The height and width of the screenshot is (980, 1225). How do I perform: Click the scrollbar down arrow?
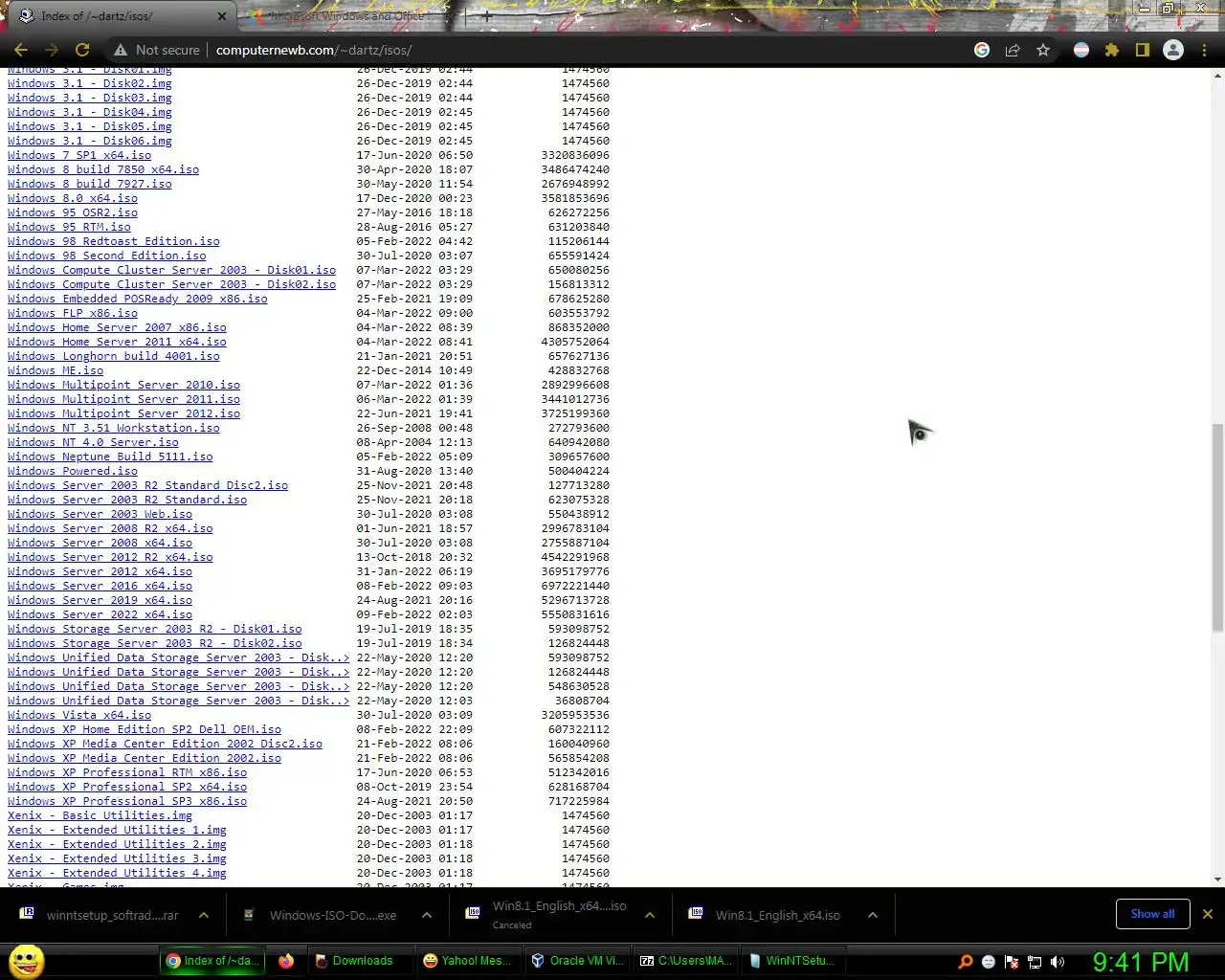click(1217, 879)
